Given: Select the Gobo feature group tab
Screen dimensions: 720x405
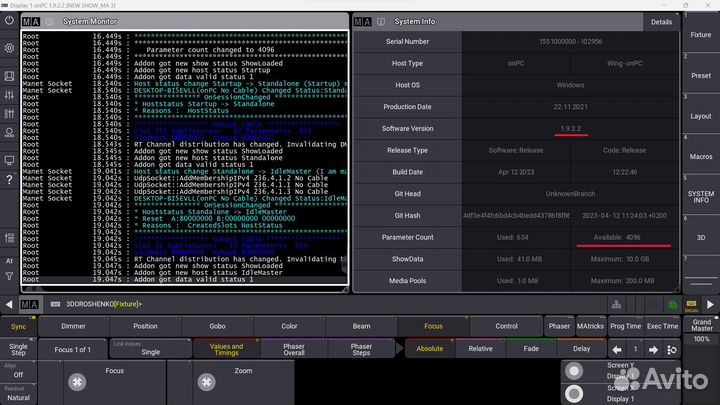Looking at the screenshot, I should point(217,326).
